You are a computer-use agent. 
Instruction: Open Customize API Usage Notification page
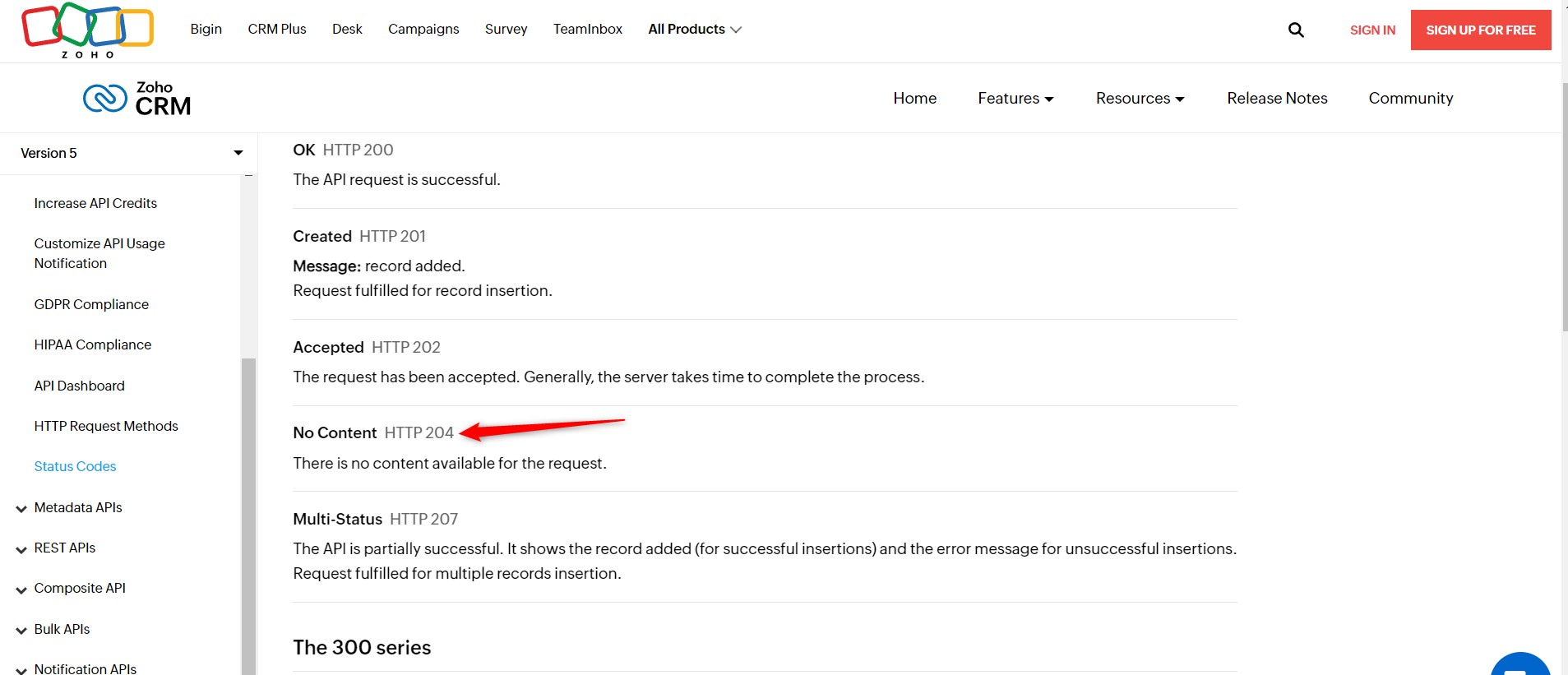pyautogui.click(x=99, y=254)
